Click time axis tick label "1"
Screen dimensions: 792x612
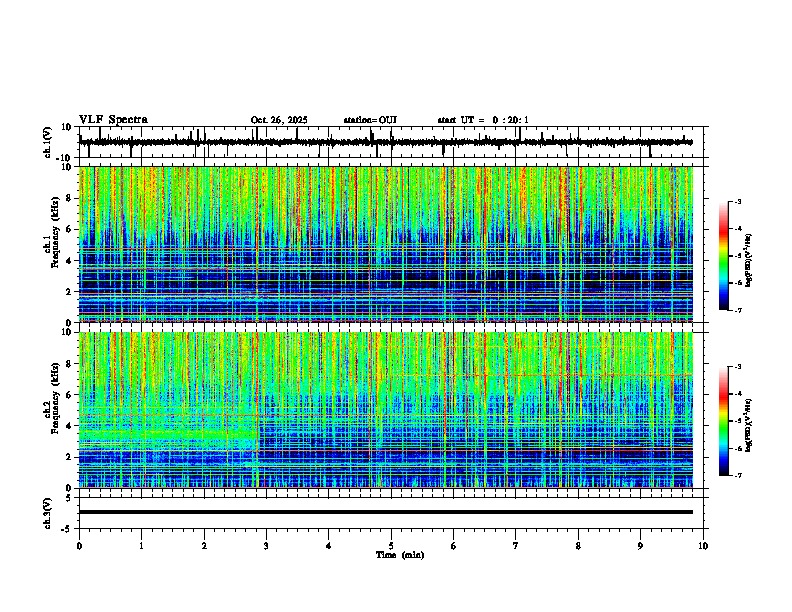141,546
